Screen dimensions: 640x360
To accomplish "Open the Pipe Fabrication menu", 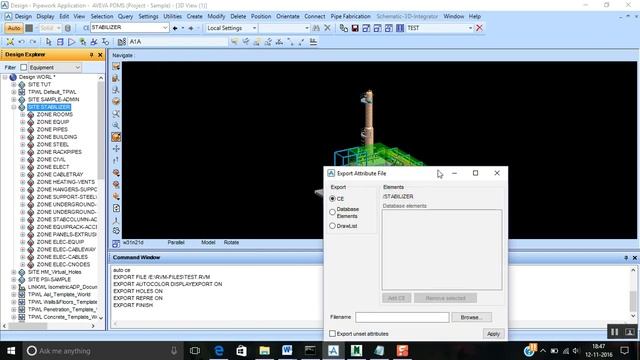I will 351,16.
